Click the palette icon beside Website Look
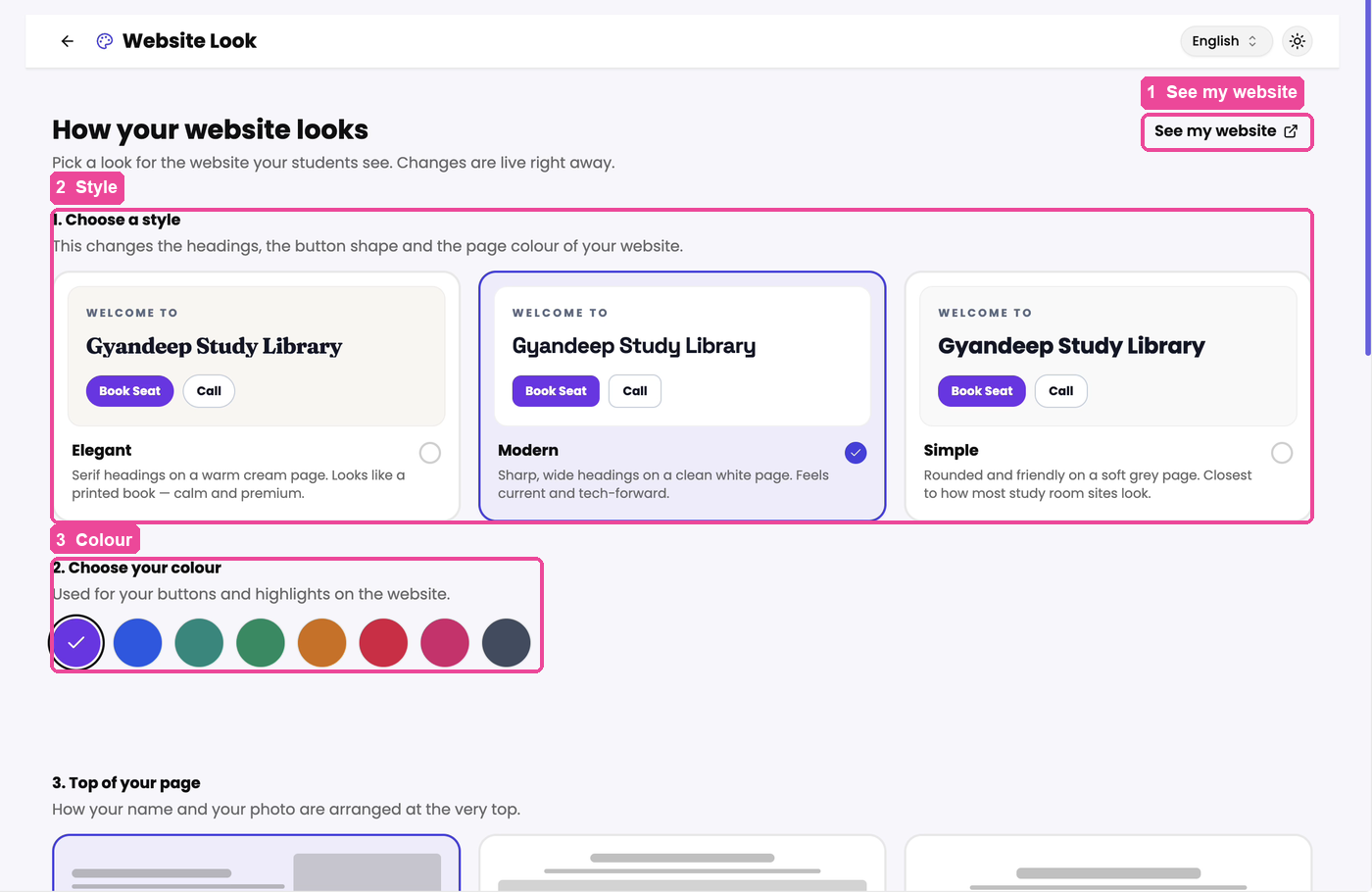The image size is (1372, 892). coord(105,41)
